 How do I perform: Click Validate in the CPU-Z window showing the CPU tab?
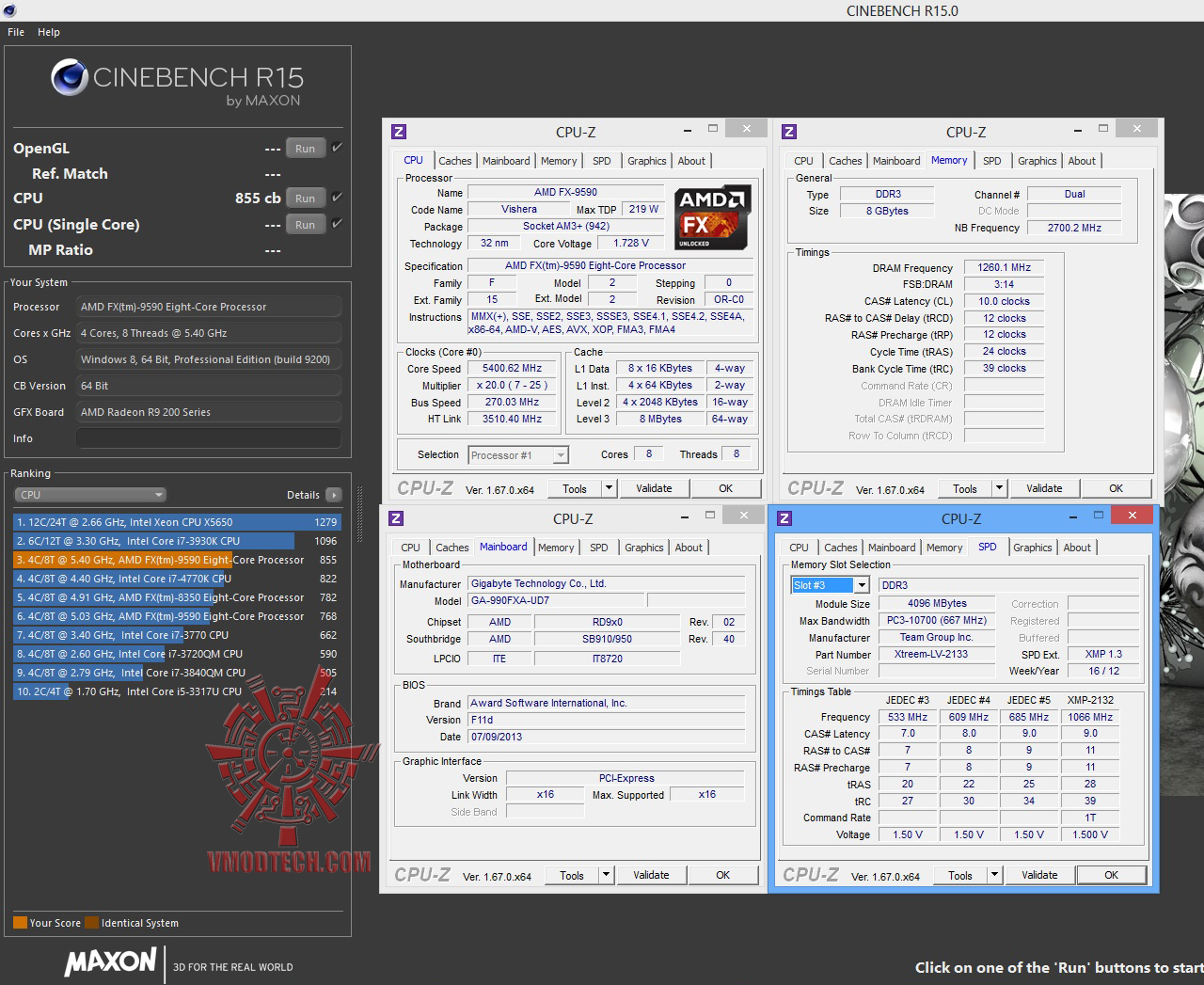[x=654, y=488]
